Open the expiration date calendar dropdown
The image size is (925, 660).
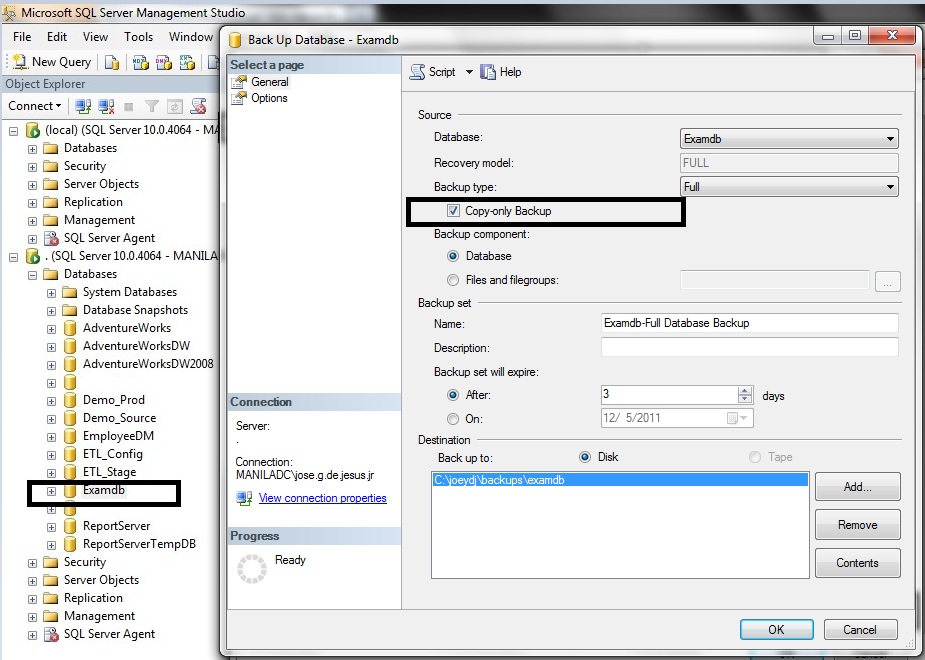point(737,418)
